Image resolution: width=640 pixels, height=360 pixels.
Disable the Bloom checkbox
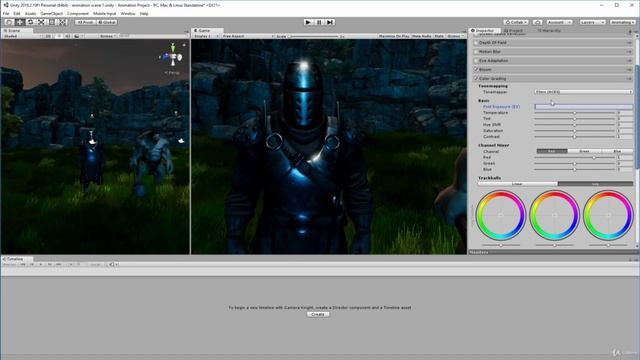476,69
